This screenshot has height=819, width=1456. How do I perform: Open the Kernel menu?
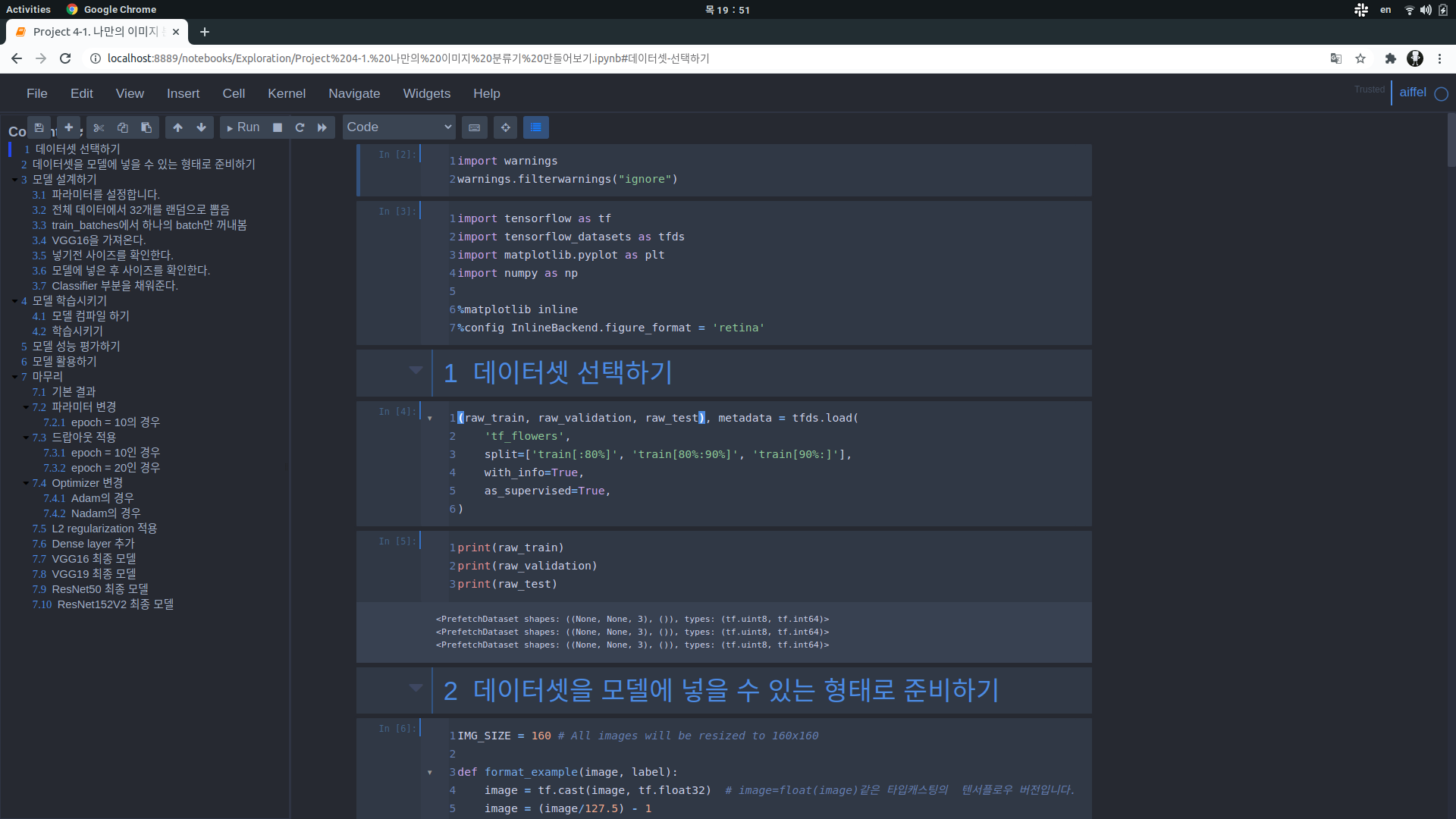click(x=287, y=93)
